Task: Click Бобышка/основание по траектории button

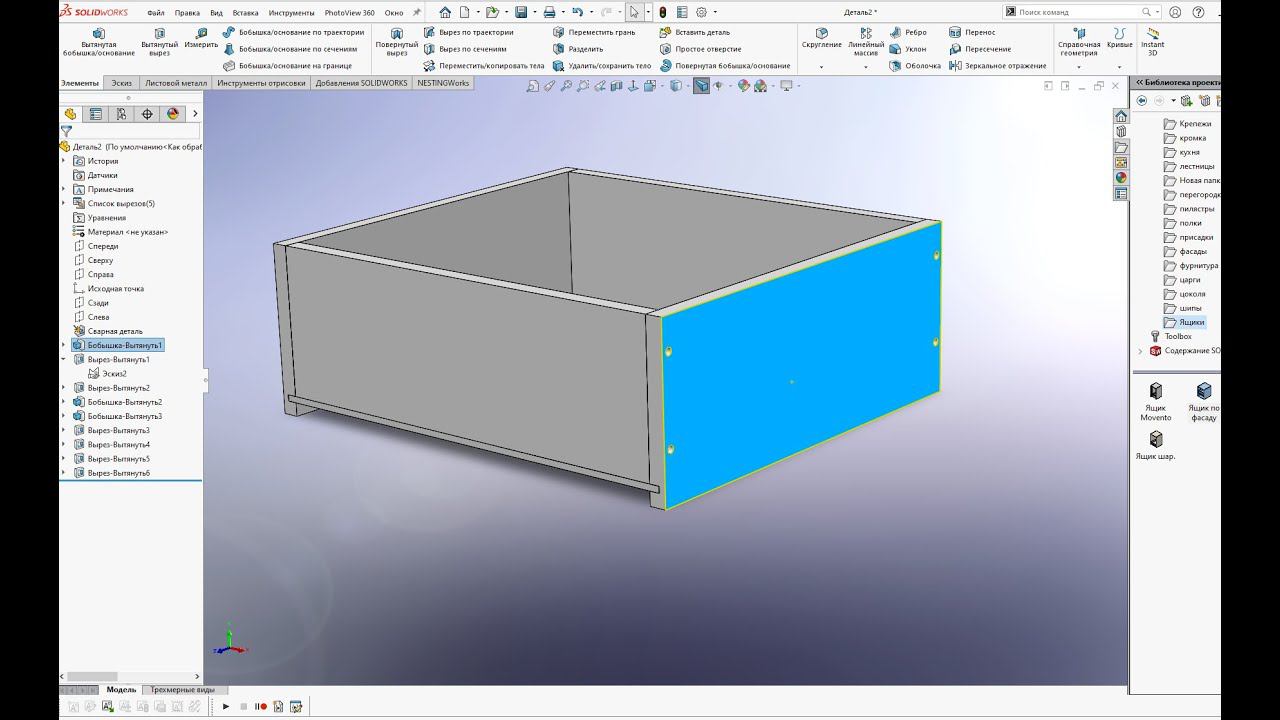Action: [x=293, y=32]
